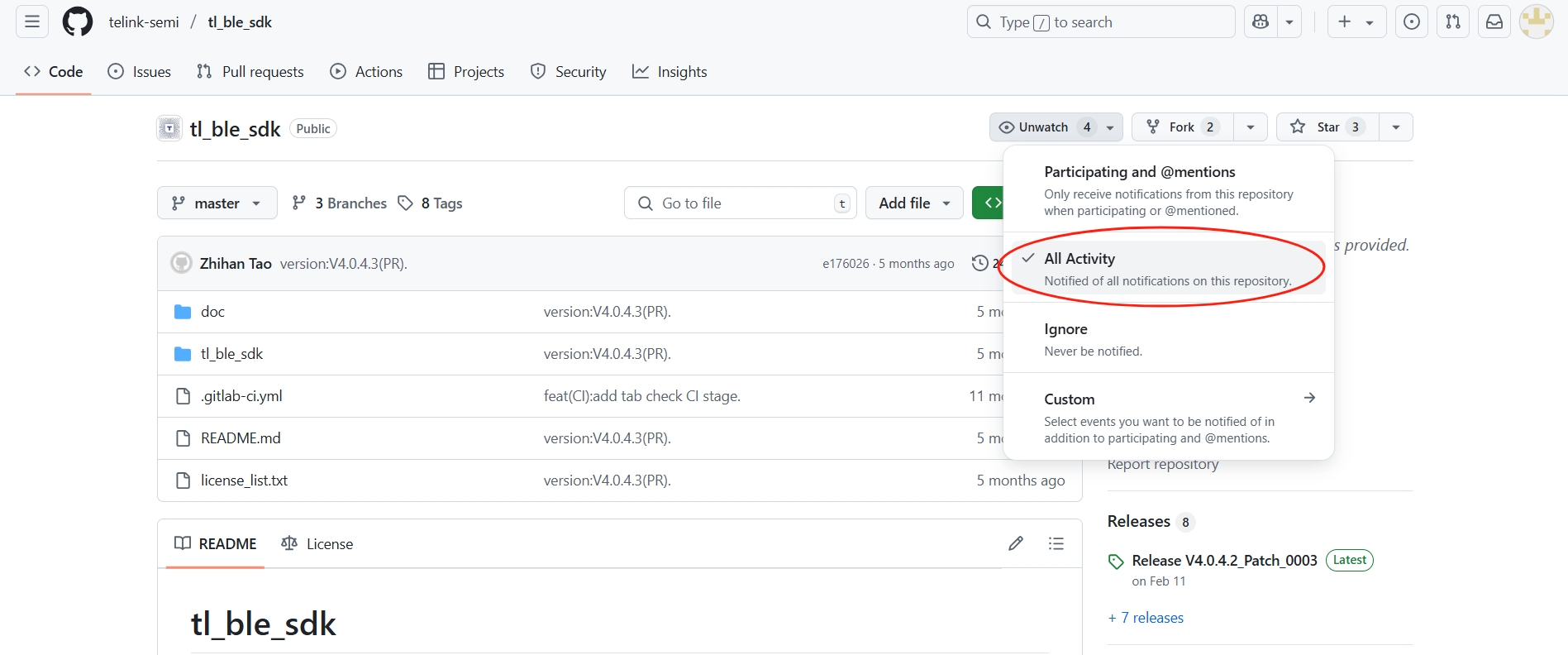Edit README via pencil icon

(x=1016, y=543)
